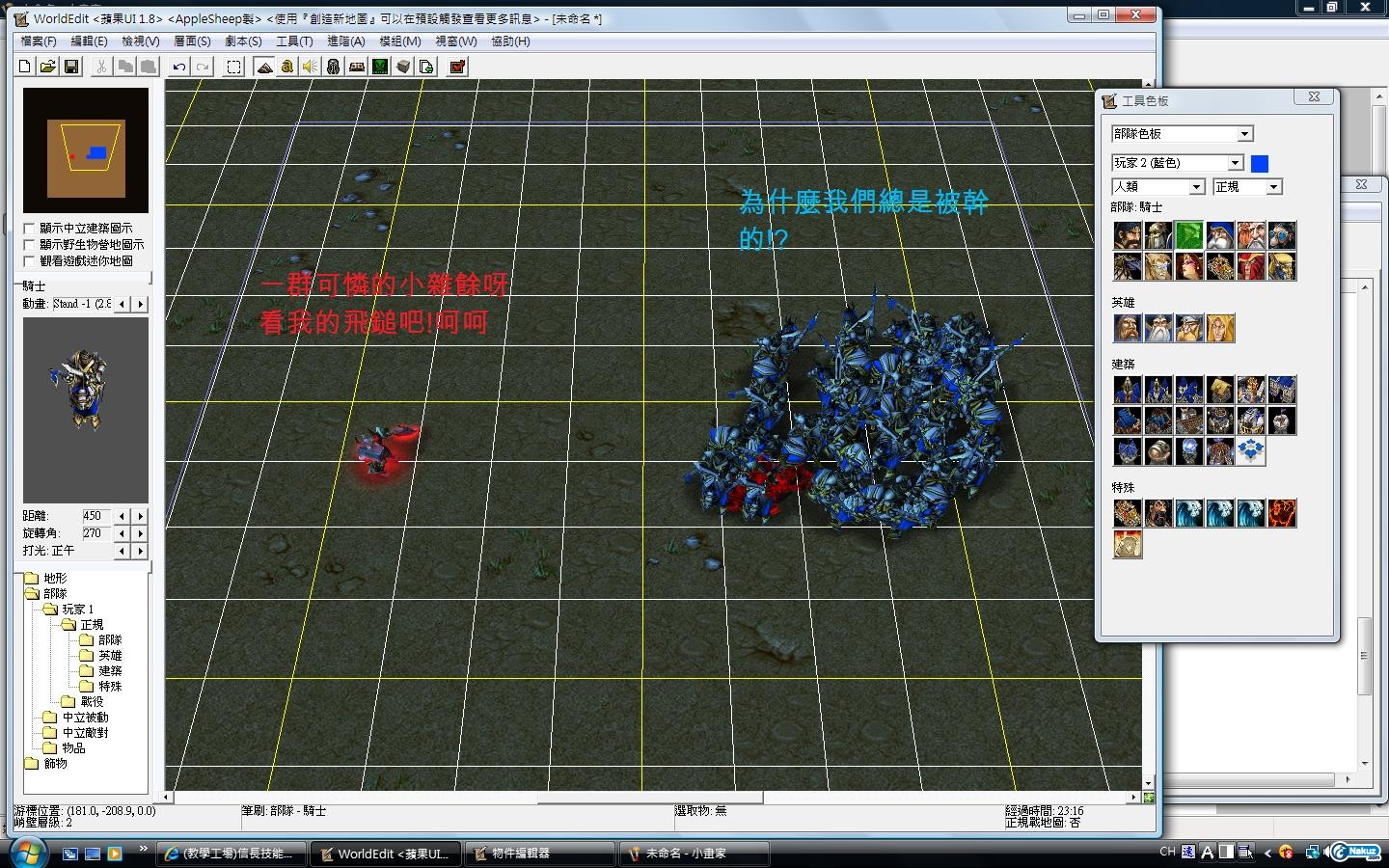Click the minimap preview thumbnail
1389x868 pixels.
[x=86, y=150]
